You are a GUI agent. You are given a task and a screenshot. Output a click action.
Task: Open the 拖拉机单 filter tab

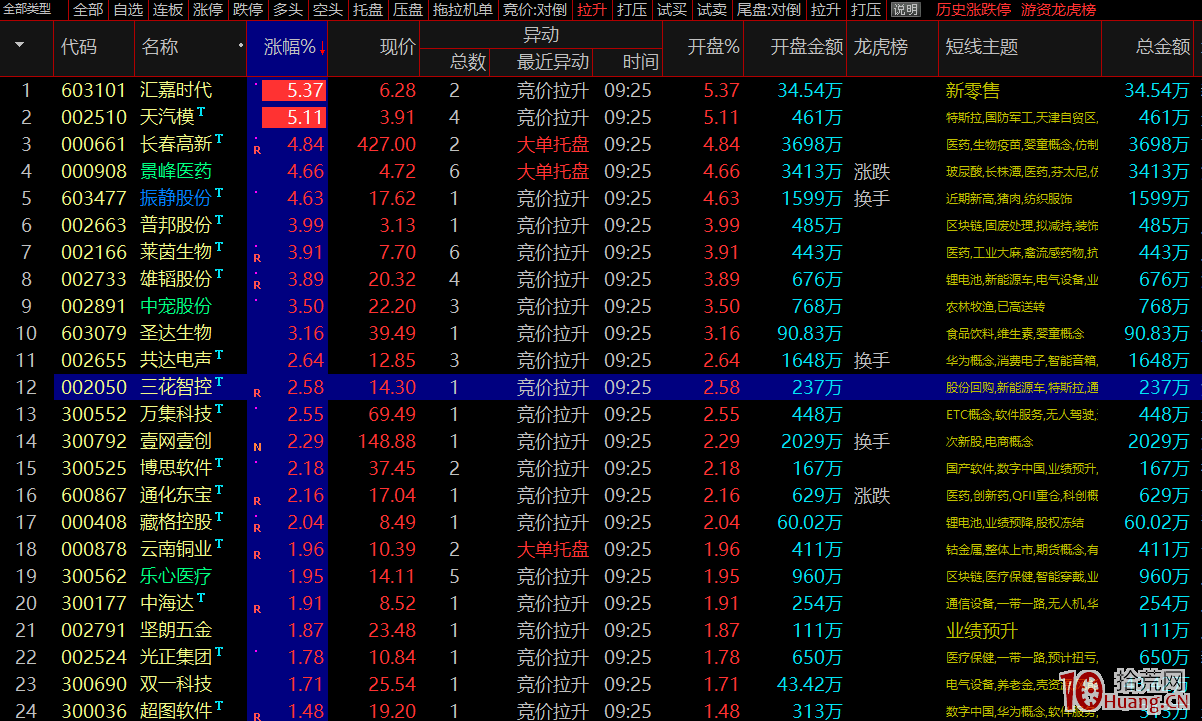coord(463,10)
